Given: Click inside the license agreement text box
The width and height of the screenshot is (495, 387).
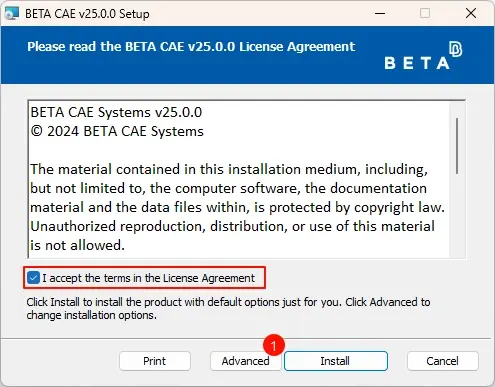Looking at the screenshot, I should (x=239, y=179).
